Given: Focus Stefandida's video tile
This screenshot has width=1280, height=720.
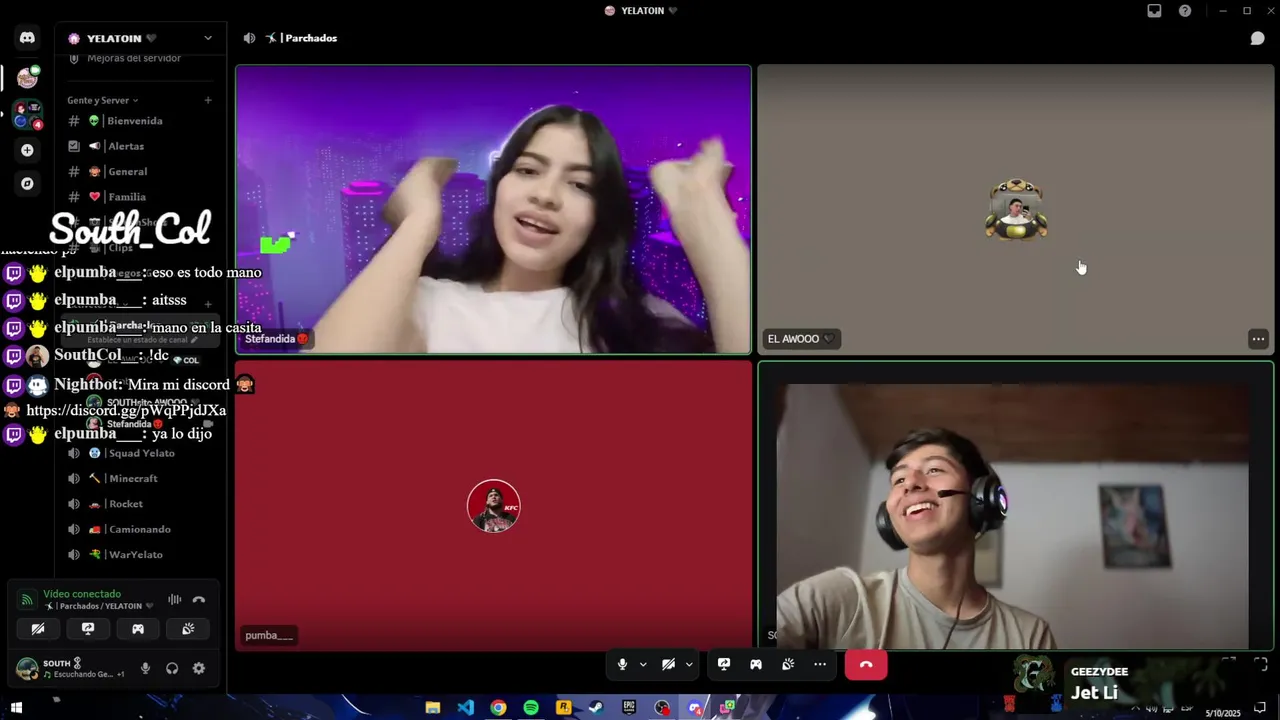Looking at the screenshot, I should tap(493, 210).
